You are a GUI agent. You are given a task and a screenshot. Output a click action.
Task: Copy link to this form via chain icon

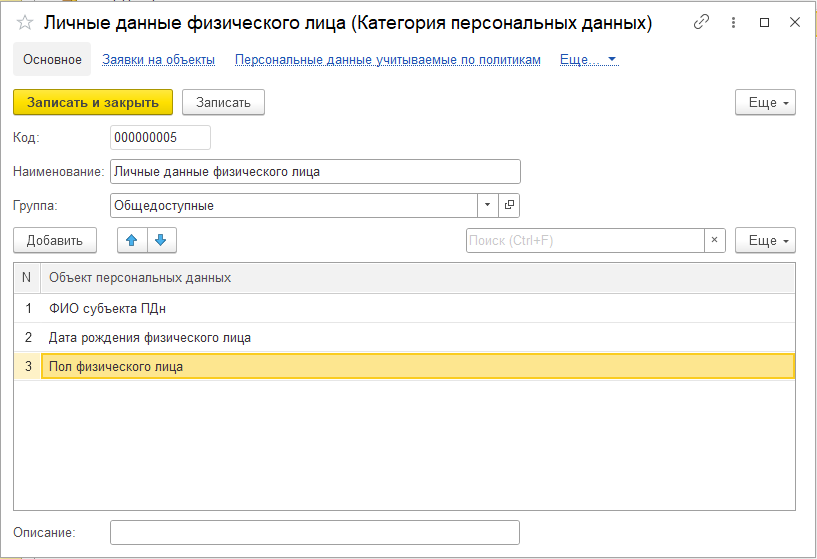pos(702,22)
